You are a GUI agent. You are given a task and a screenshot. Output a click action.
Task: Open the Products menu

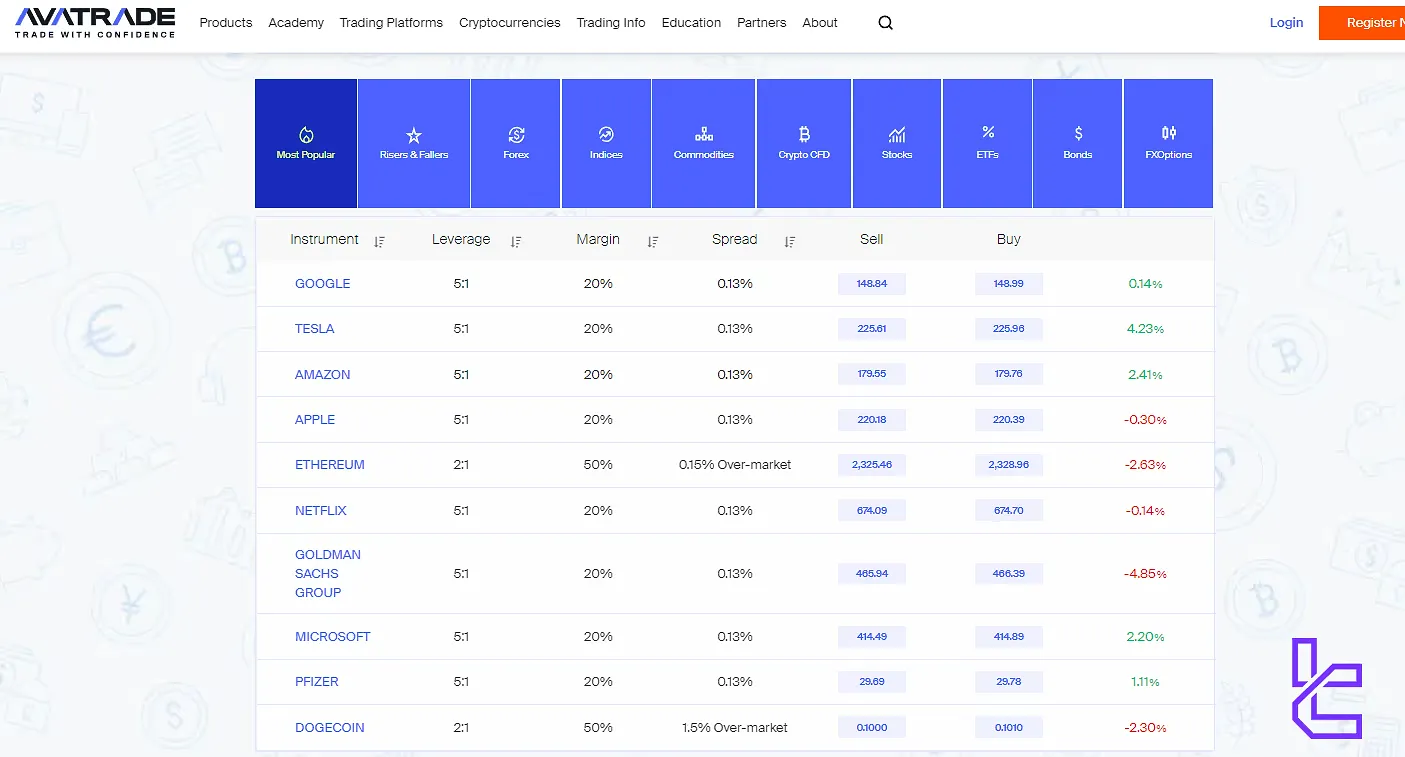pos(226,23)
